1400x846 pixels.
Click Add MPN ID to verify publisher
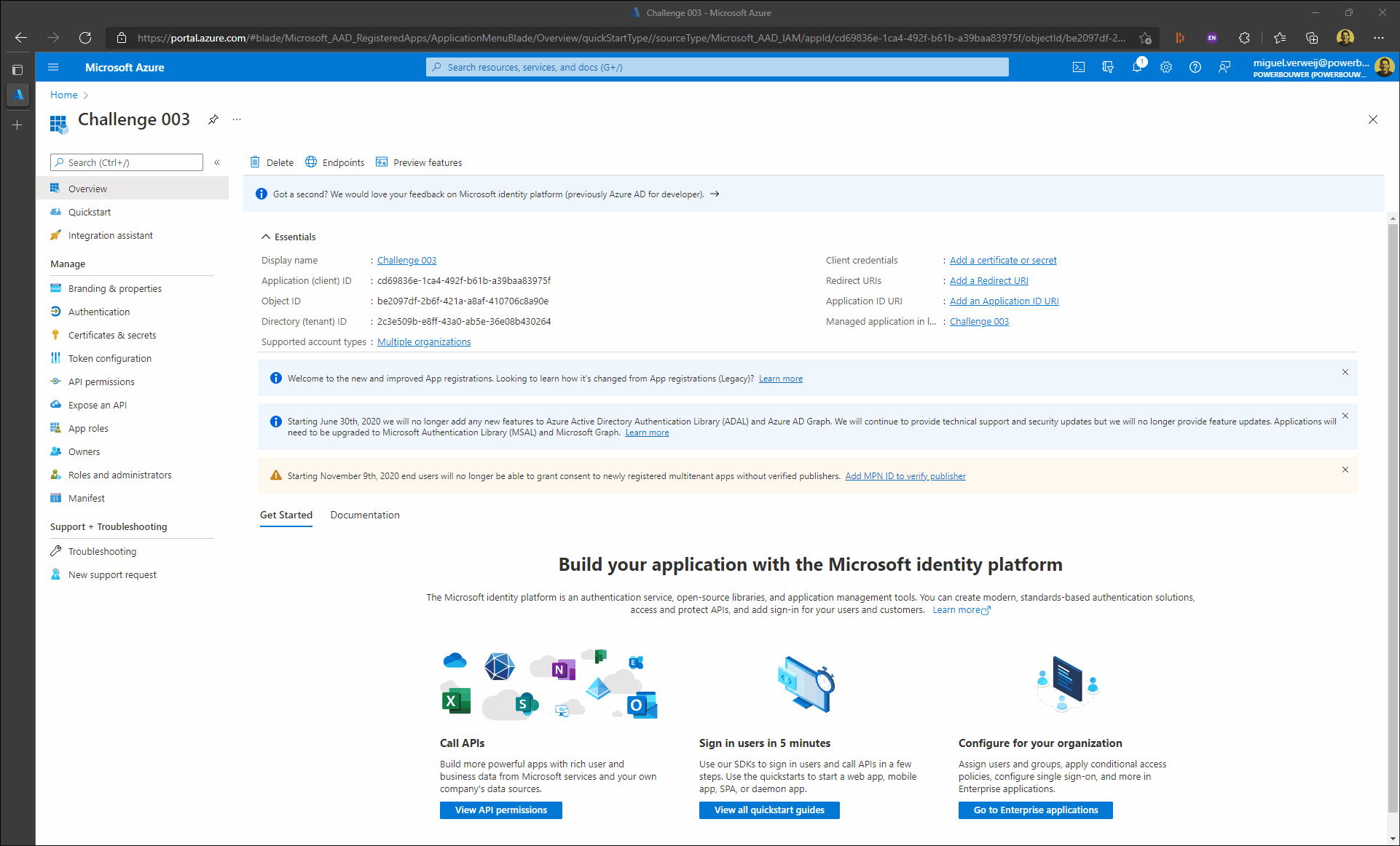[x=905, y=476]
